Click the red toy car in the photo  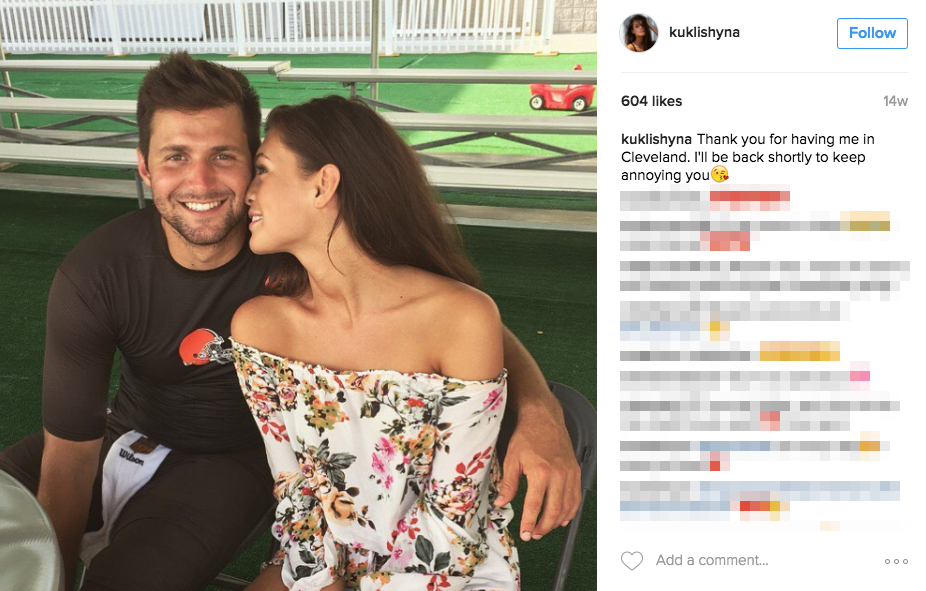tap(562, 95)
